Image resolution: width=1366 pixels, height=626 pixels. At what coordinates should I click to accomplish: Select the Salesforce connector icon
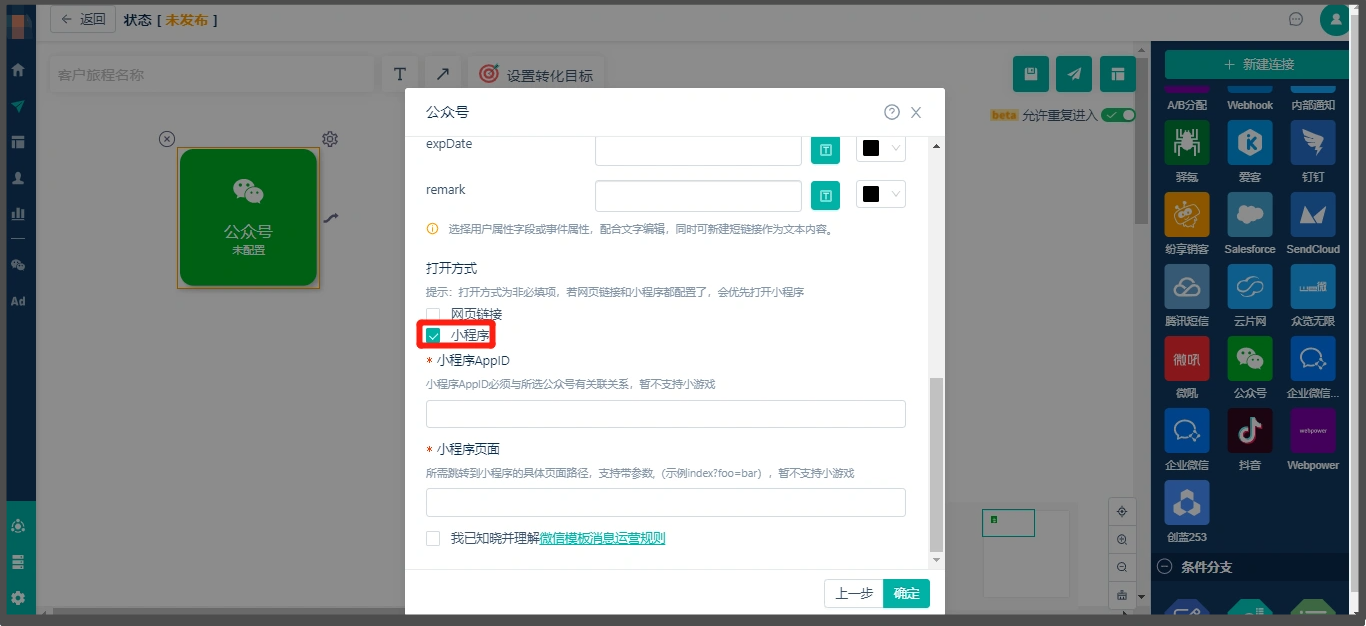point(1250,215)
